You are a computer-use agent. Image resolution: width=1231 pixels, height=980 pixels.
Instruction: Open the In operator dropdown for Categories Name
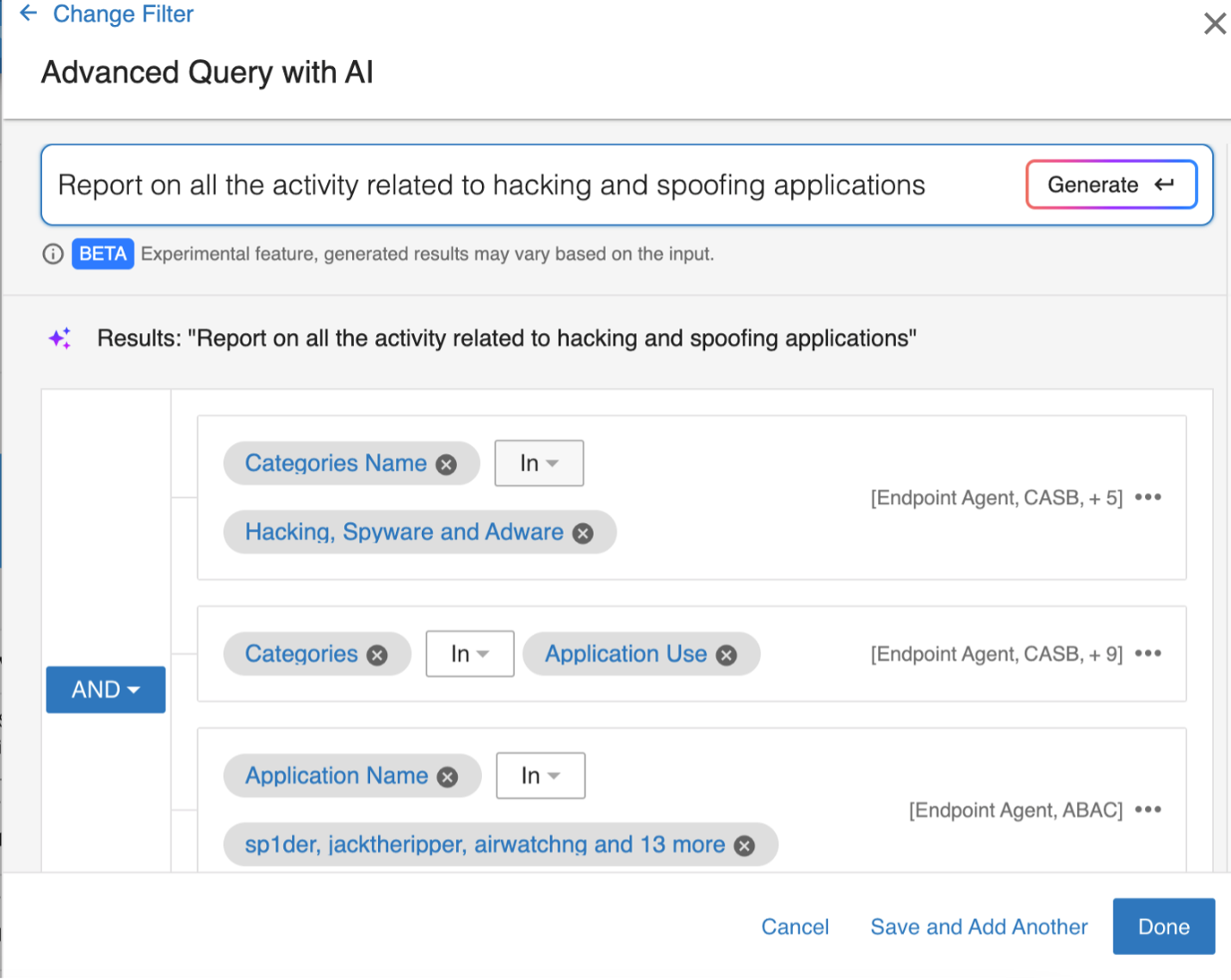(x=539, y=463)
